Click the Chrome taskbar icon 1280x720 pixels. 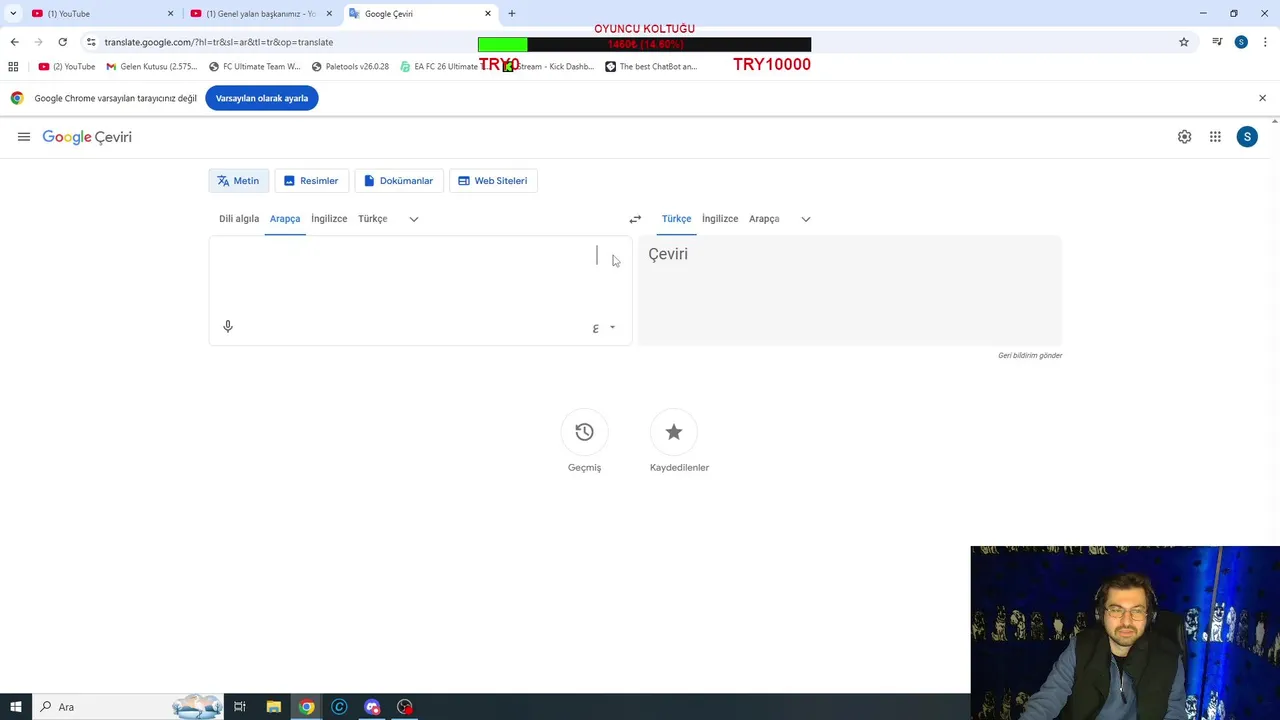306,707
